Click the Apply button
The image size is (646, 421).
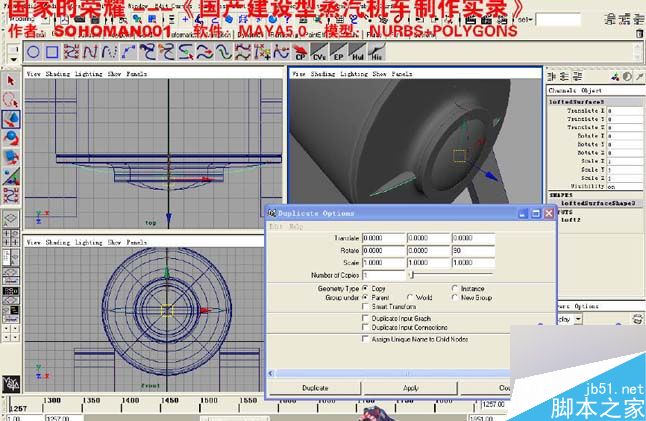(411, 388)
